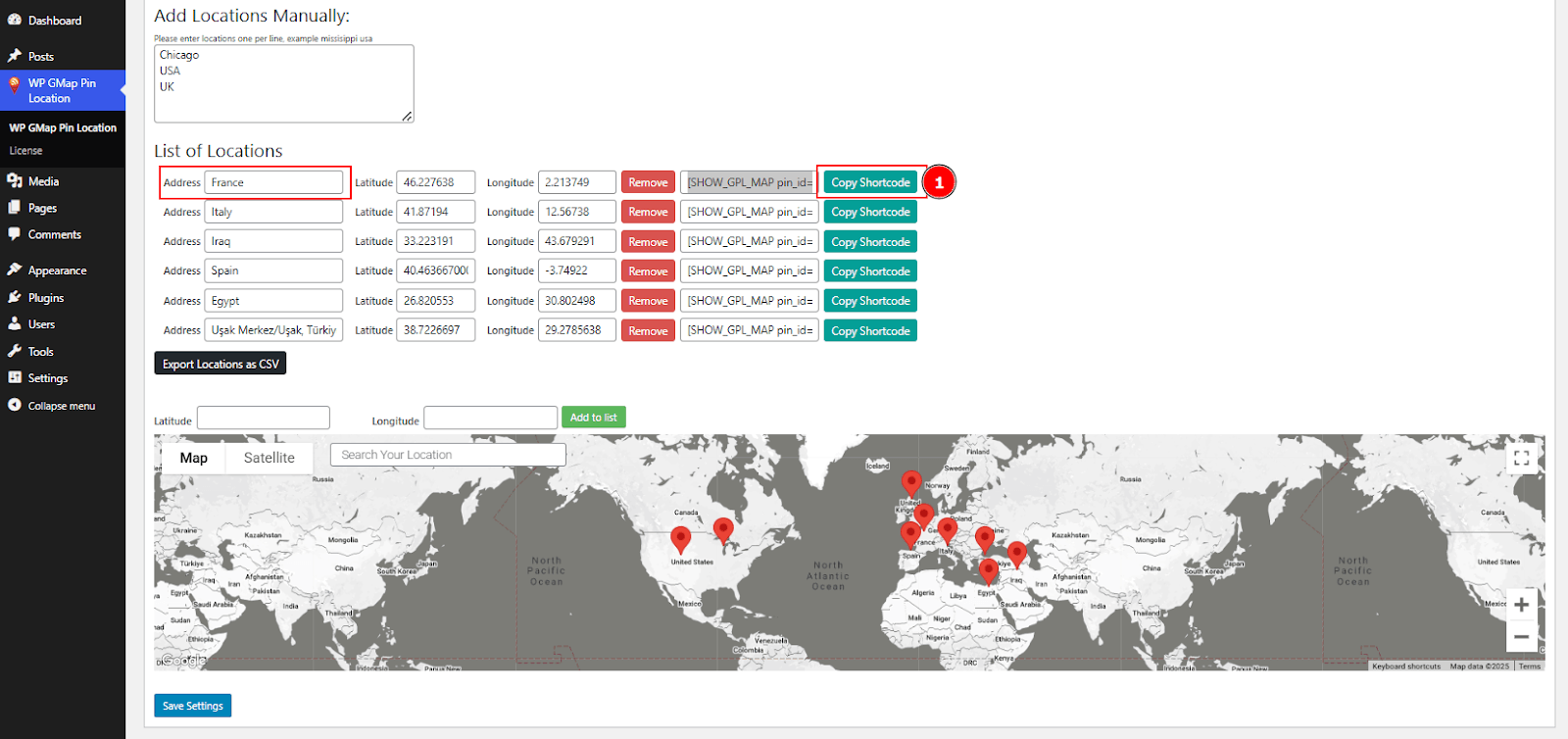Collapse menu via arrow icon
1568x739 pixels.
(x=15, y=405)
